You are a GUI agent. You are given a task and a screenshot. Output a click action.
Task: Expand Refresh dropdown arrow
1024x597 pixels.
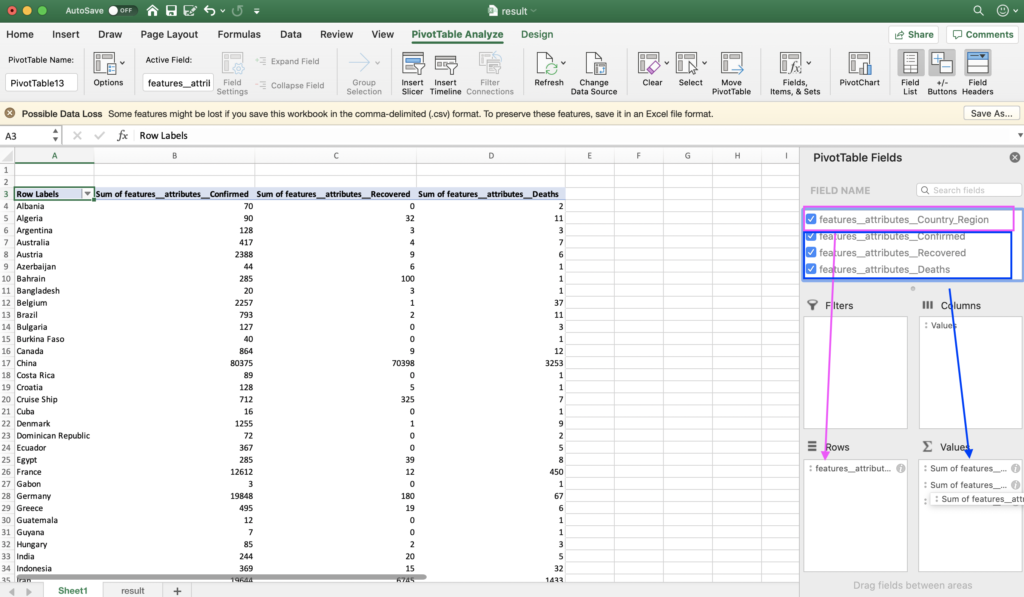tap(563, 63)
